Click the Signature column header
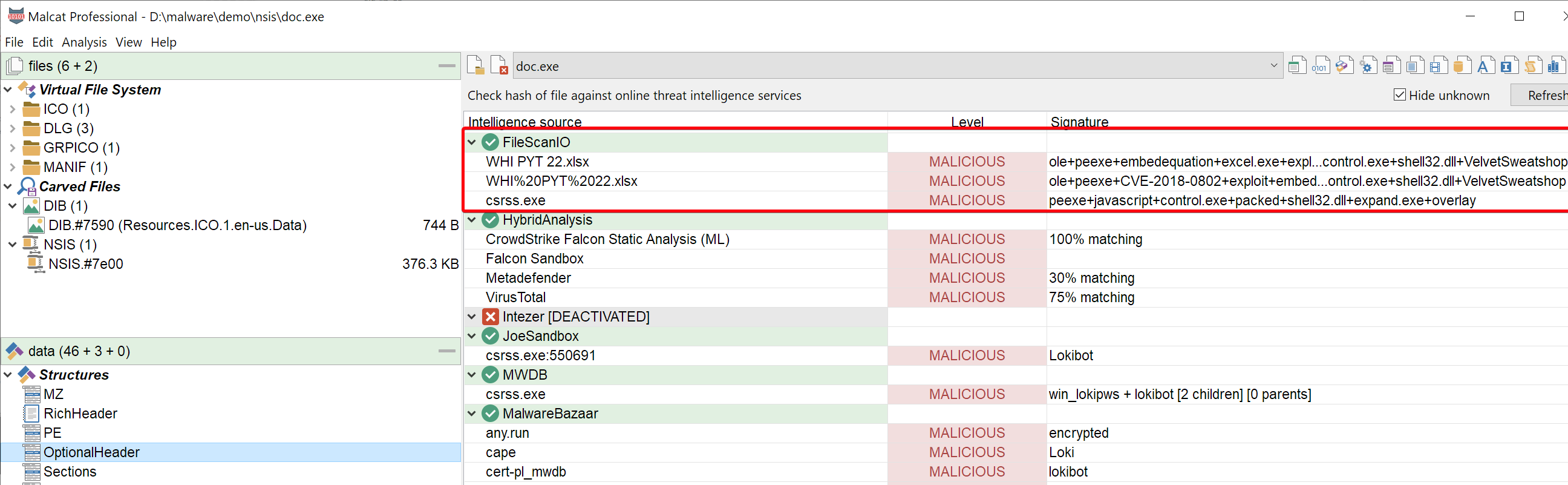Viewport: 1568px width, 485px height. [x=1307, y=121]
